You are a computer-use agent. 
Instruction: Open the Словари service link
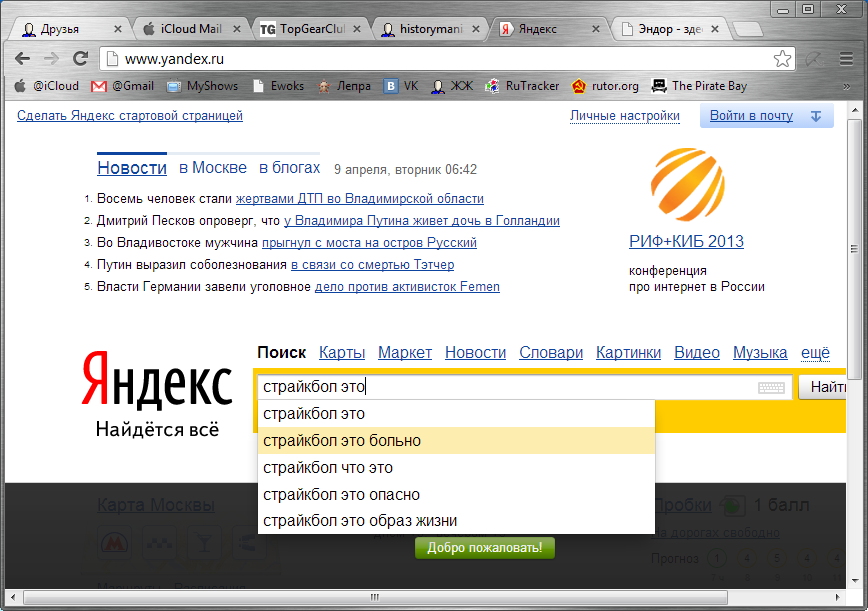pyautogui.click(x=551, y=353)
